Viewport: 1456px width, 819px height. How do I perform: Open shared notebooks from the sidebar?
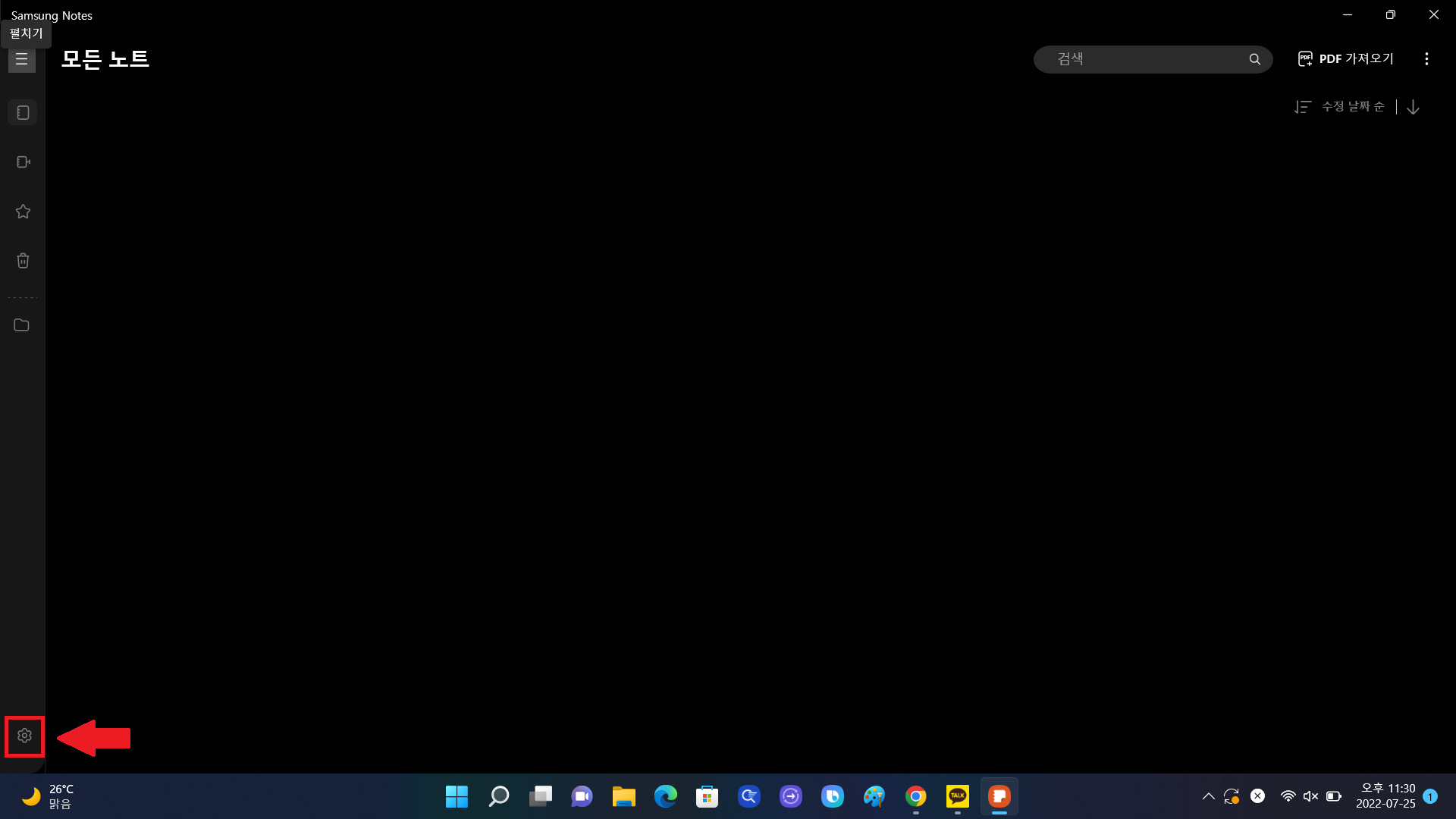click(x=23, y=162)
